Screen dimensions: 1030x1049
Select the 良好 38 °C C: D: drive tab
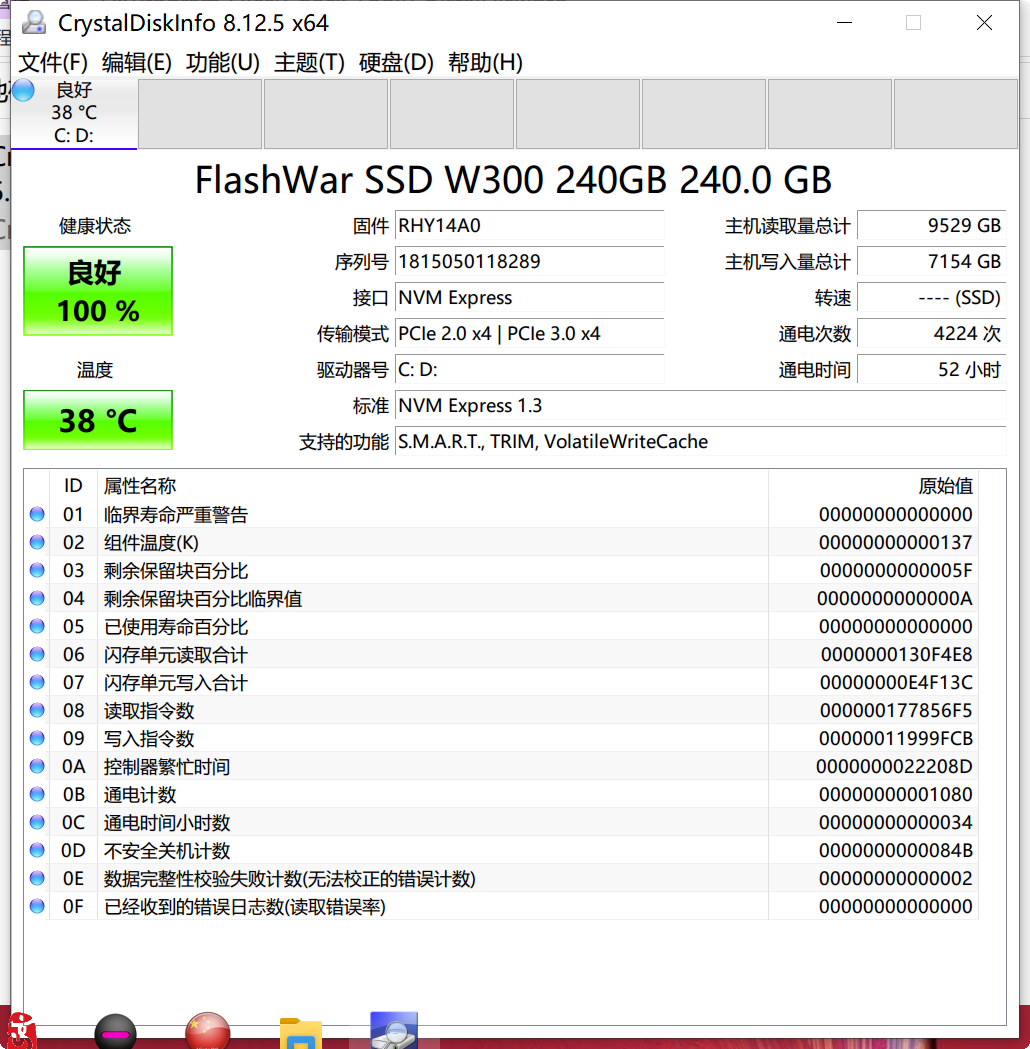74,113
